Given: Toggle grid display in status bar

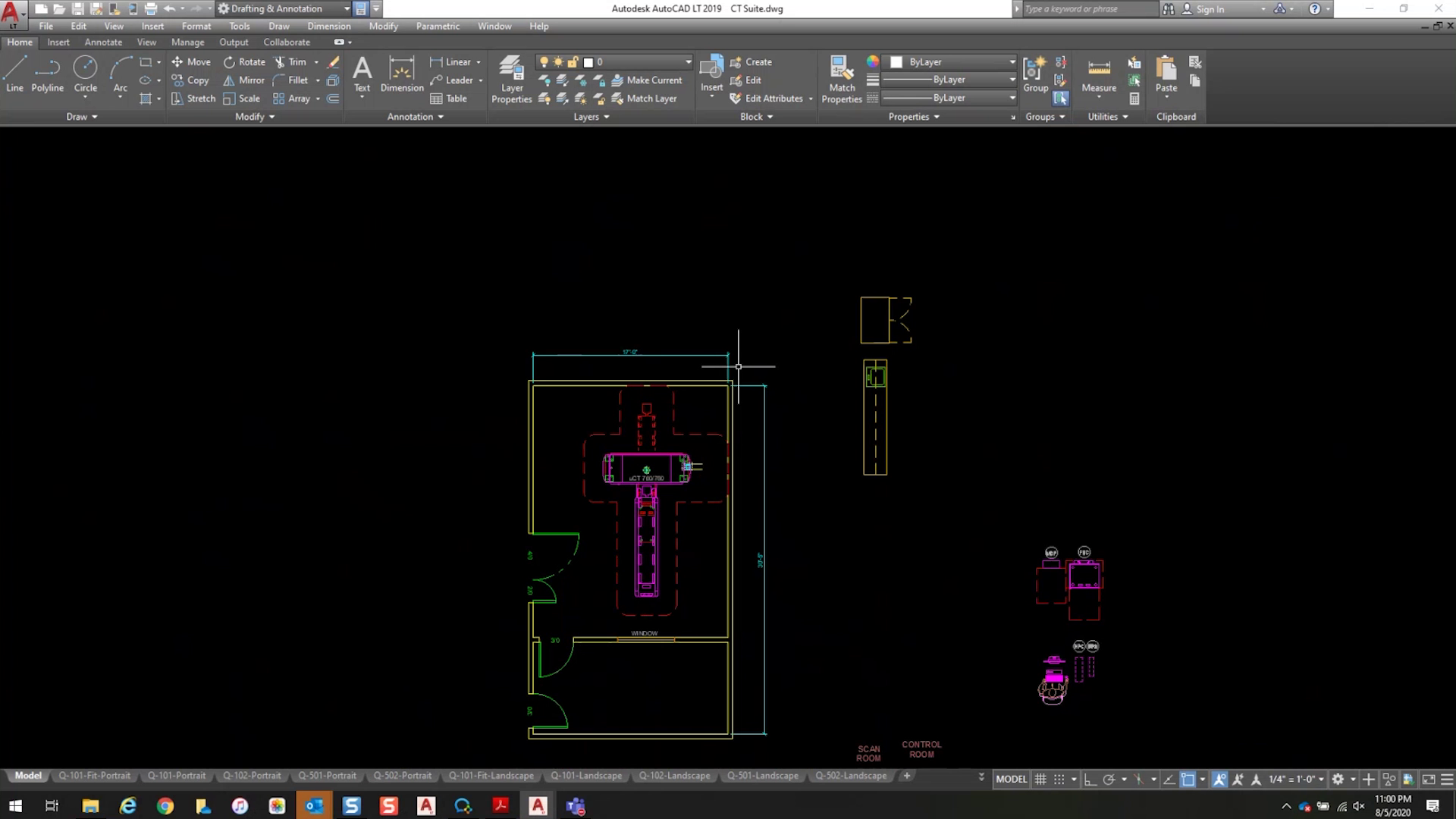Looking at the screenshot, I should pyautogui.click(x=1040, y=779).
